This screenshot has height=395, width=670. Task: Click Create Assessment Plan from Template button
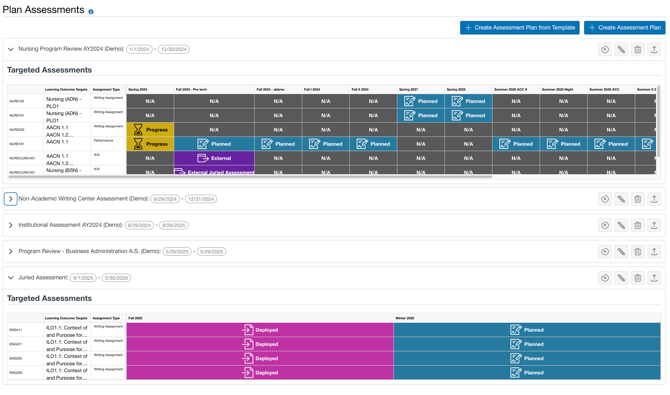pyautogui.click(x=520, y=28)
